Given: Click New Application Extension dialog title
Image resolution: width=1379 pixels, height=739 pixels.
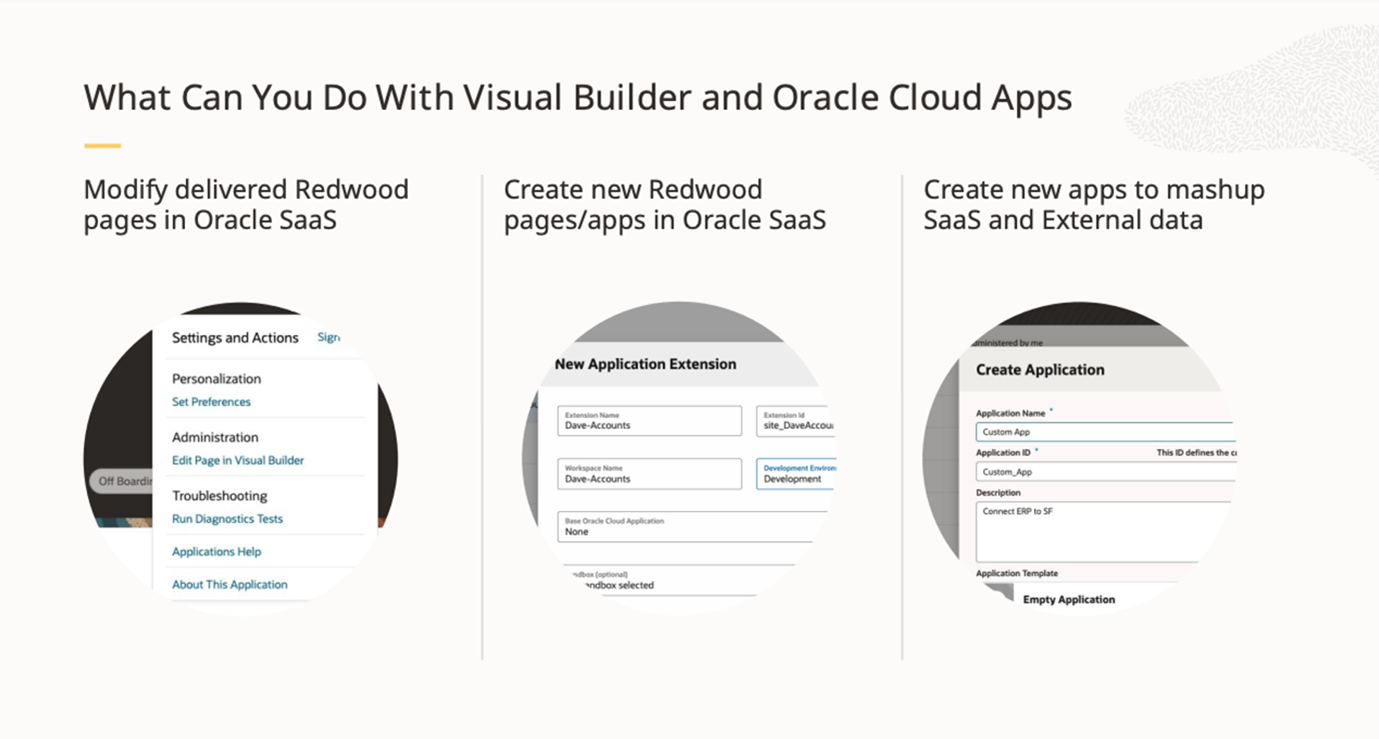Looking at the screenshot, I should pos(645,364).
